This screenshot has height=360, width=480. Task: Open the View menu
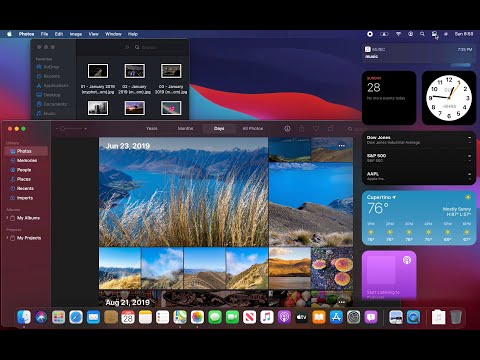94,34
